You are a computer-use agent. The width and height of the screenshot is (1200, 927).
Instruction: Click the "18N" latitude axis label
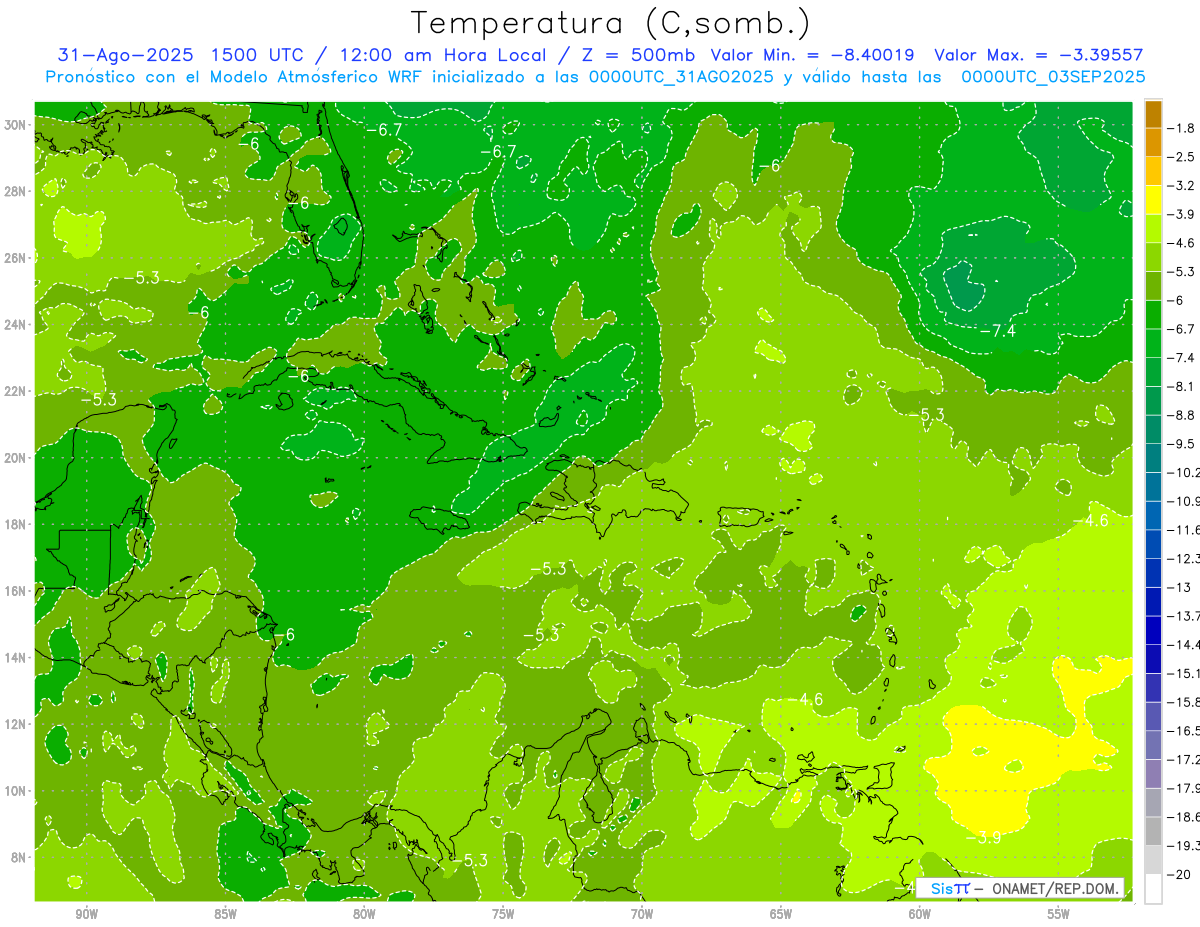point(17,524)
